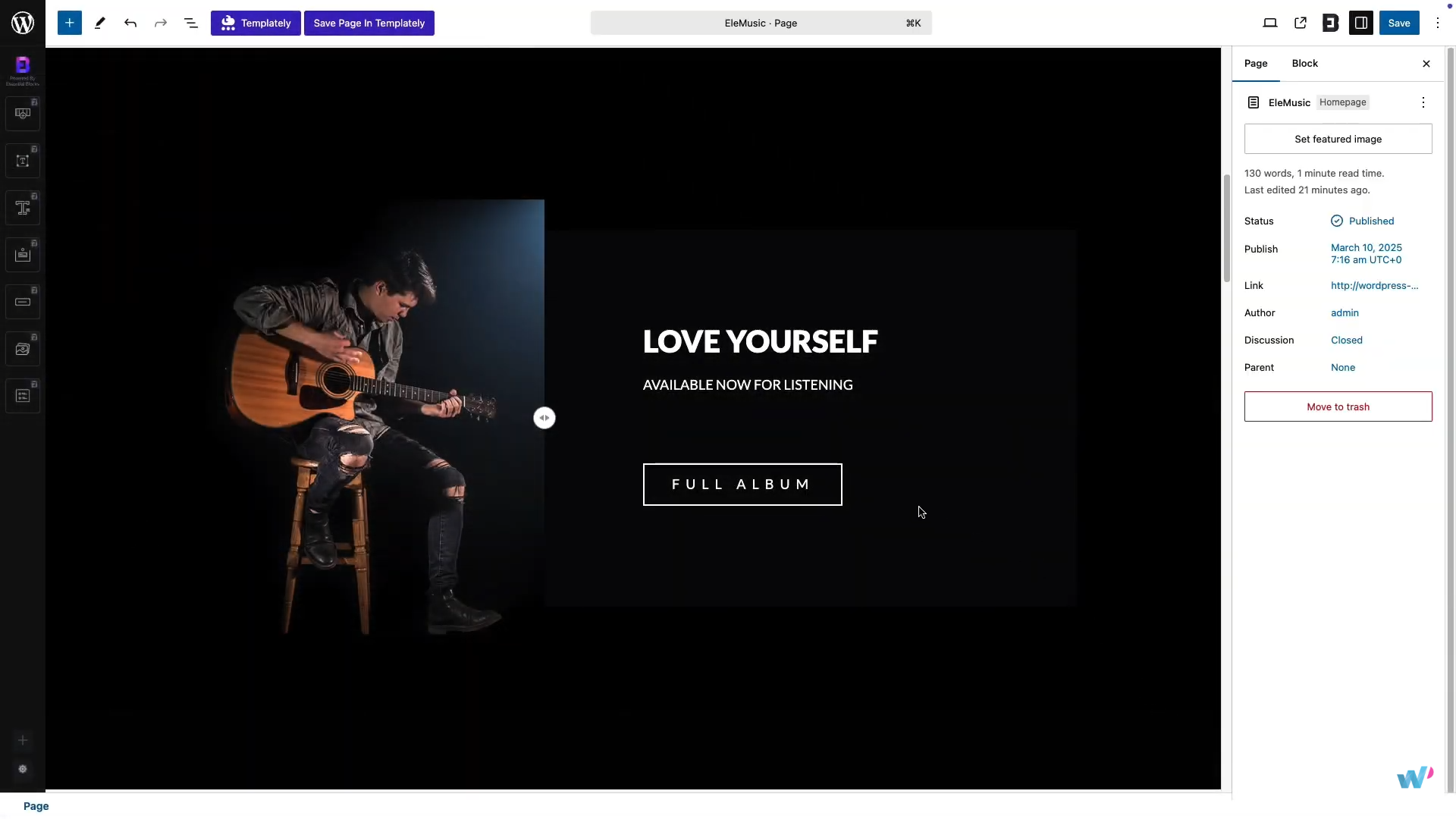Switch to the Block tab
Screen dimensions: 1456x819
coord(1304,64)
